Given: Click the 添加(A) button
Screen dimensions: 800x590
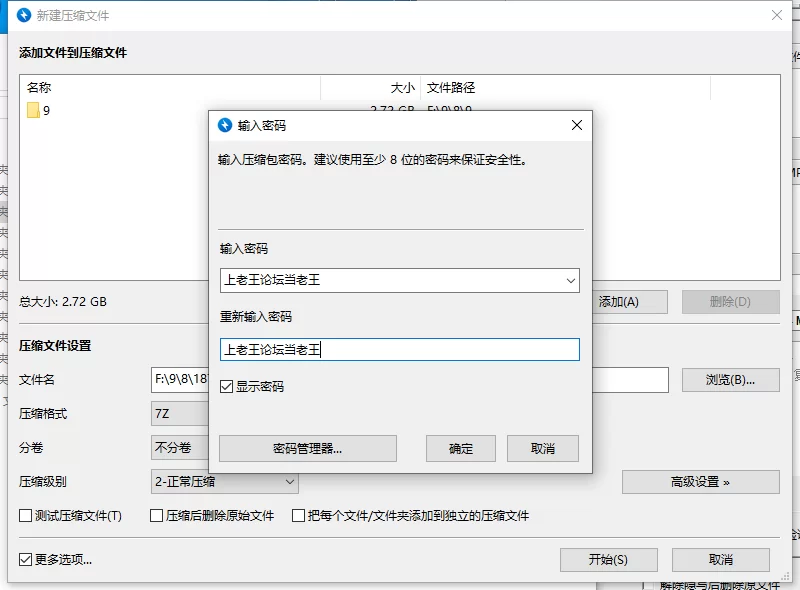Looking at the screenshot, I should tap(630, 302).
